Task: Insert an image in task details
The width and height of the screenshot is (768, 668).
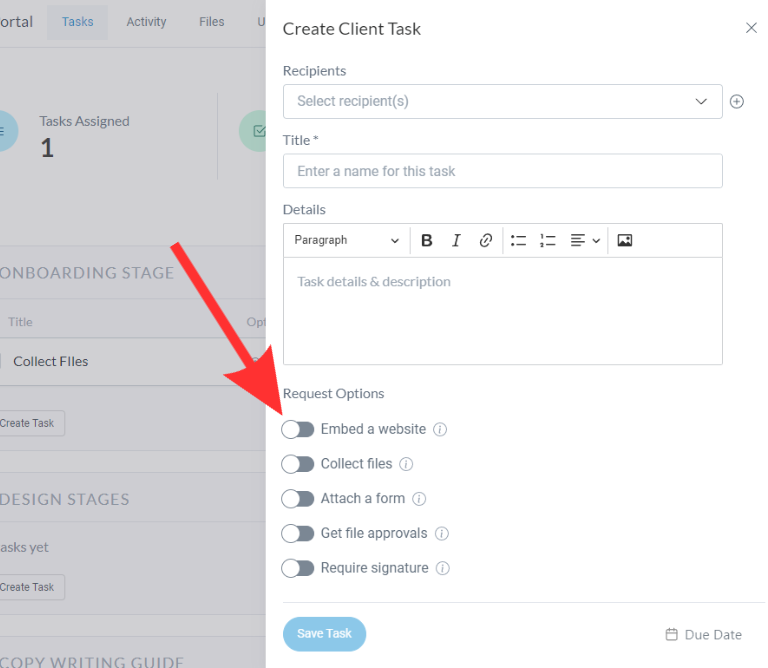Action: (x=625, y=241)
